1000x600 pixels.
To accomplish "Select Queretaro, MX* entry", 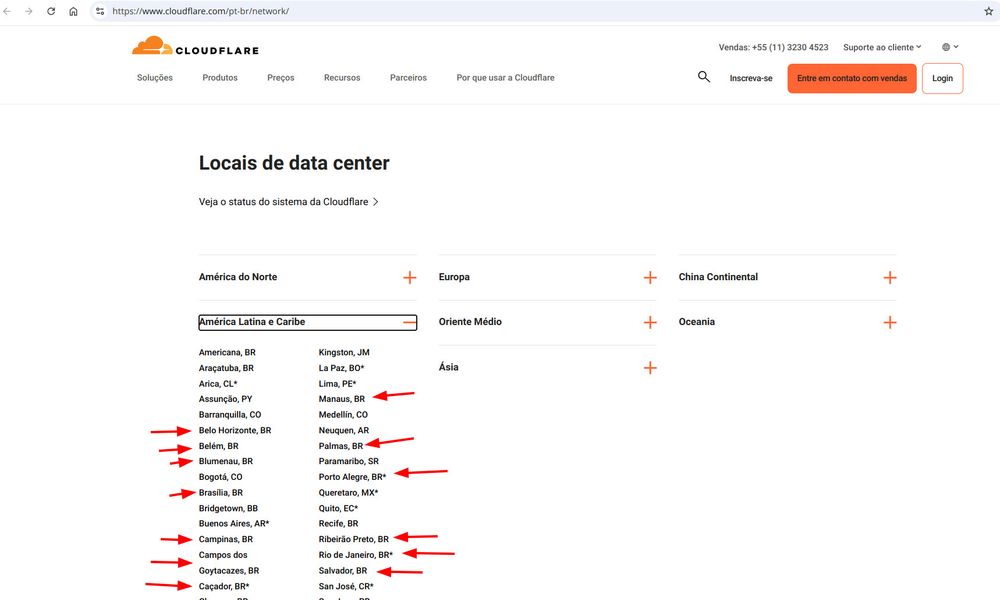I will [x=349, y=493].
